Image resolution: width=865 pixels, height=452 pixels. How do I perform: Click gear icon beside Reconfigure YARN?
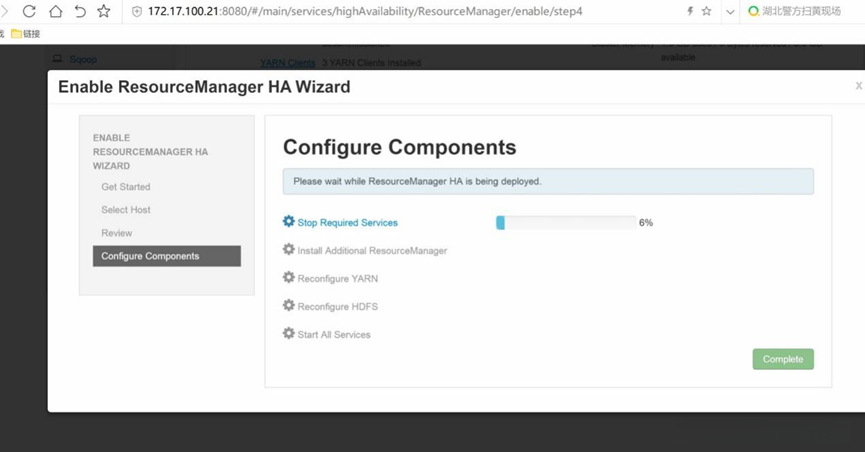pyautogui.click(x=289, y=278)
